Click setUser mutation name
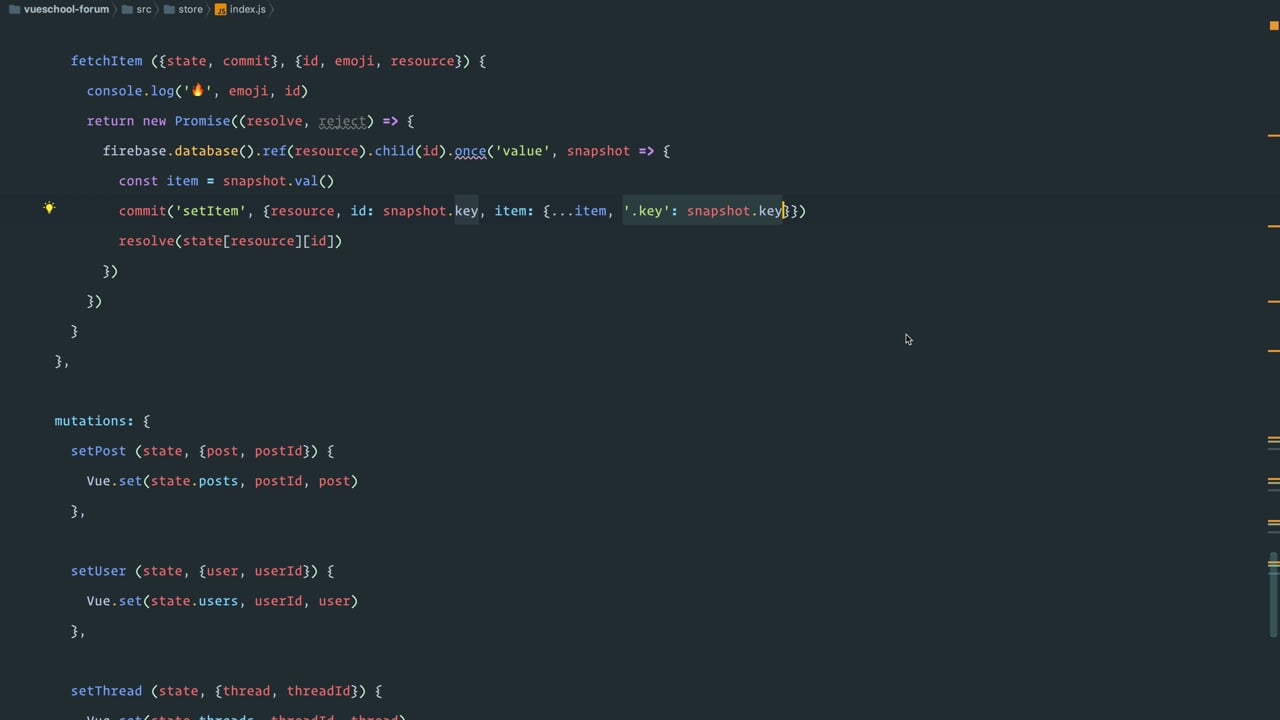This screenshot has width=1280, height=720. point(99,571)
